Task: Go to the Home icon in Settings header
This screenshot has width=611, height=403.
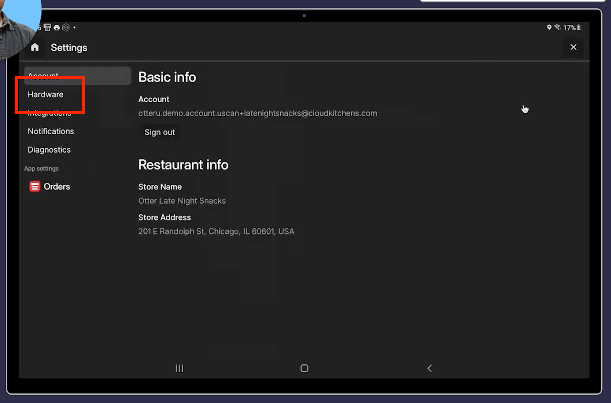Action: pyautogui.click(x=35, y=47)
